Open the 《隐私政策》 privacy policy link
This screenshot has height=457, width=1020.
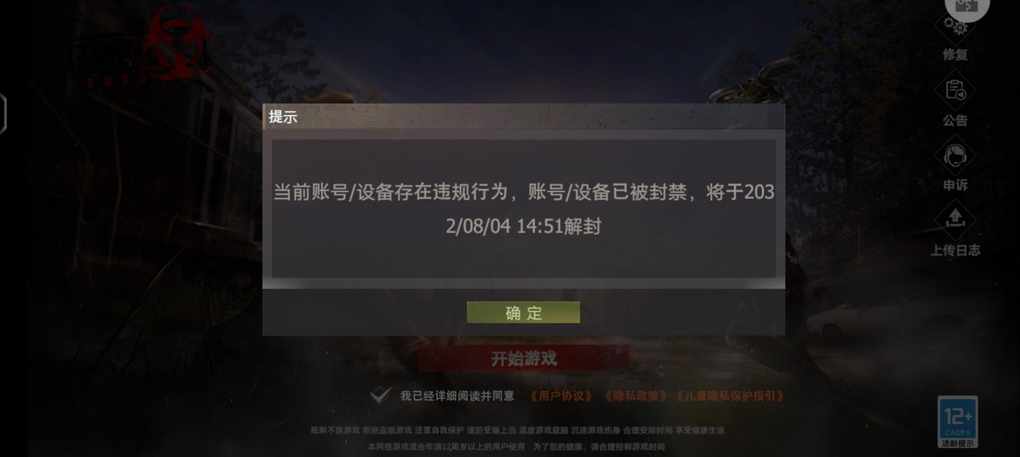click(636, 396)
